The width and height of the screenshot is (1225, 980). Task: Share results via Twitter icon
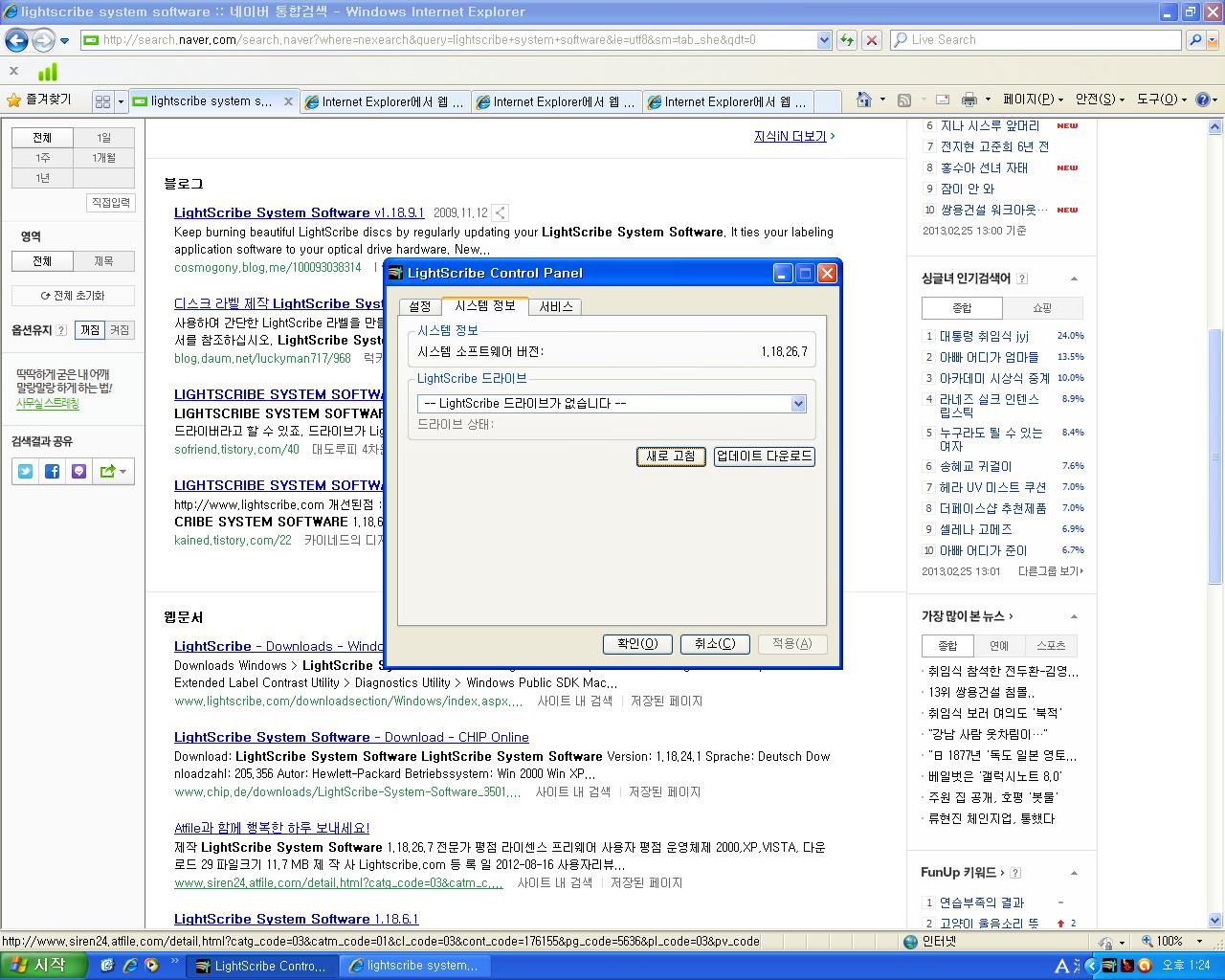click(26, 471)
